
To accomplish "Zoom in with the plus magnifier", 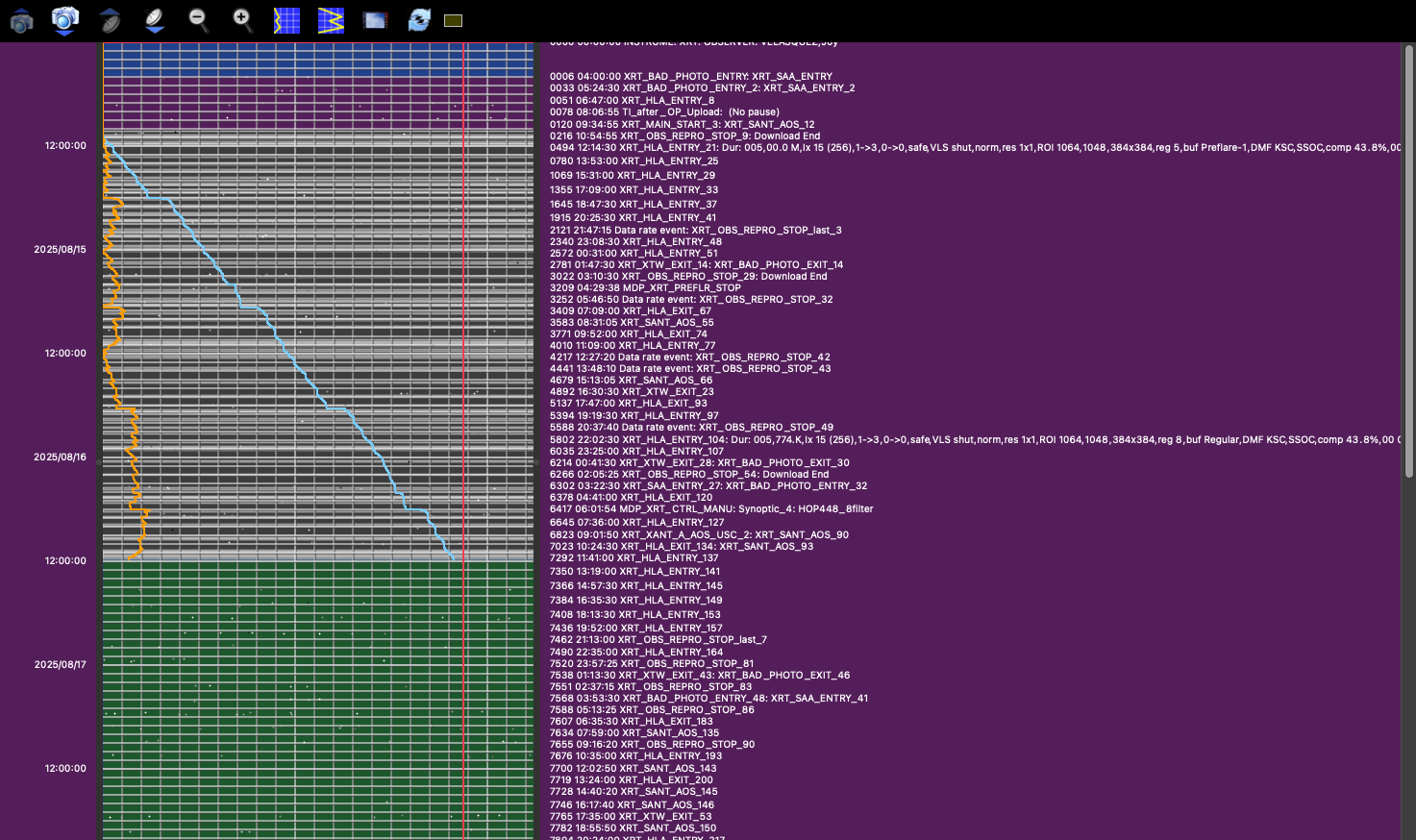I will point(242,20).
